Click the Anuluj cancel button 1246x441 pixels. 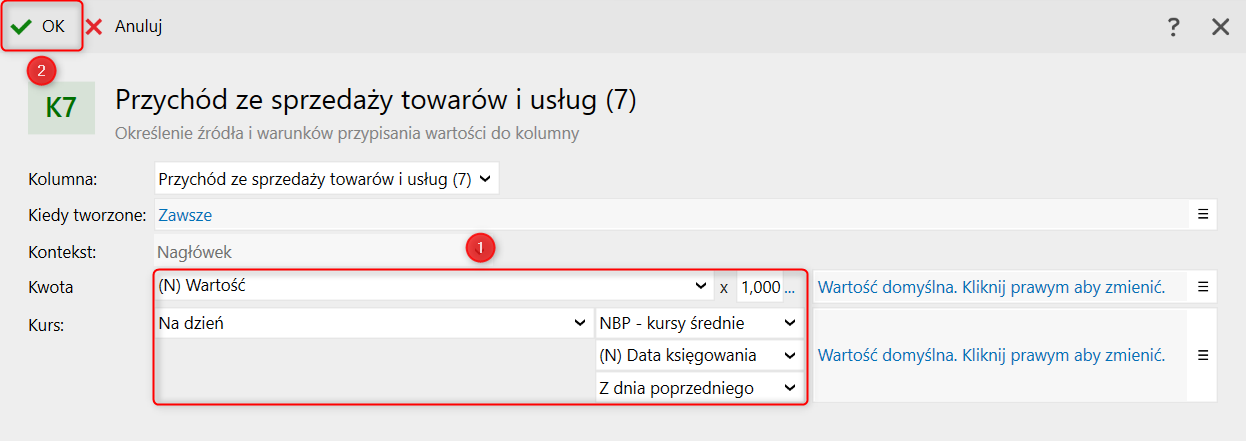[x=124, y=27]
